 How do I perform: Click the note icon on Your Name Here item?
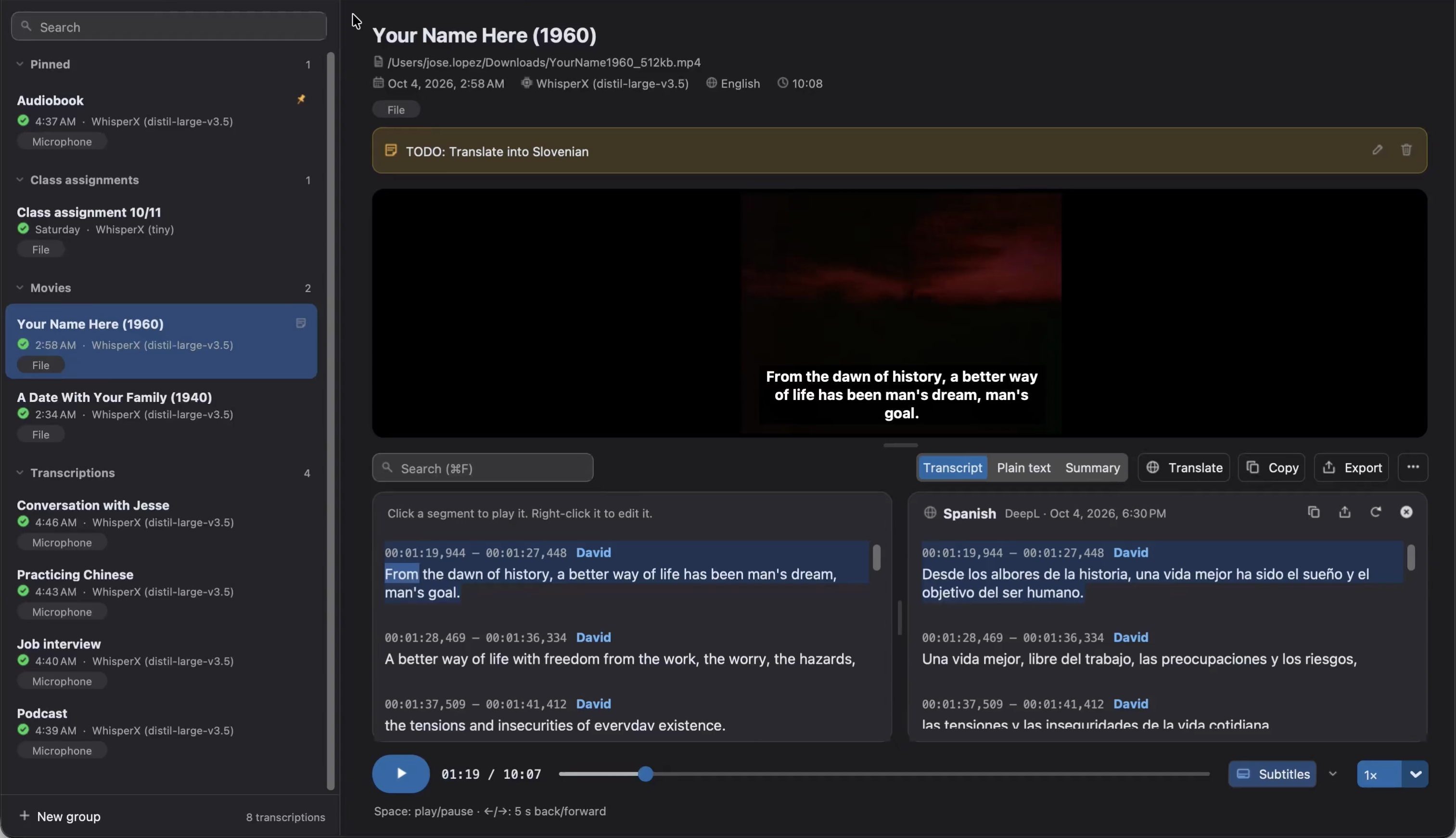[x=300, y=323]
